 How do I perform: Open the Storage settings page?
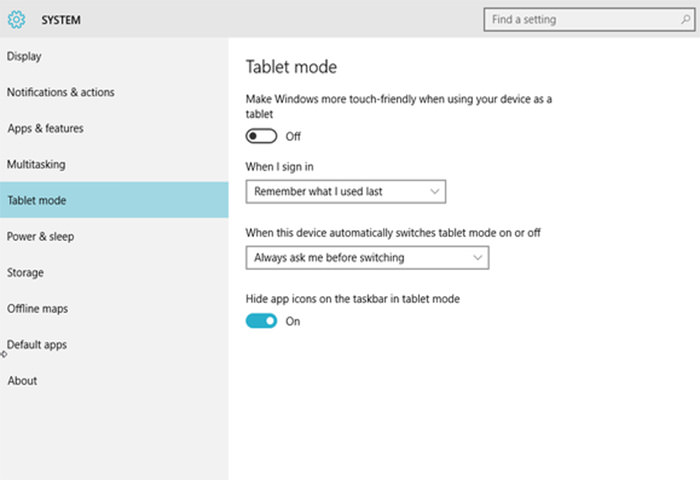(x=25, y=272)
